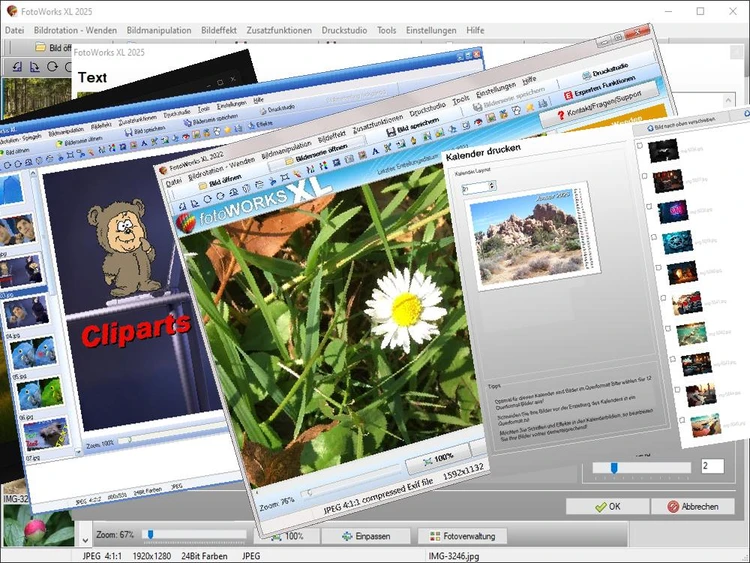Click the Kalender Layout spinner arrows
This screenshot has height=563, width=750.
tap(492, 185)
